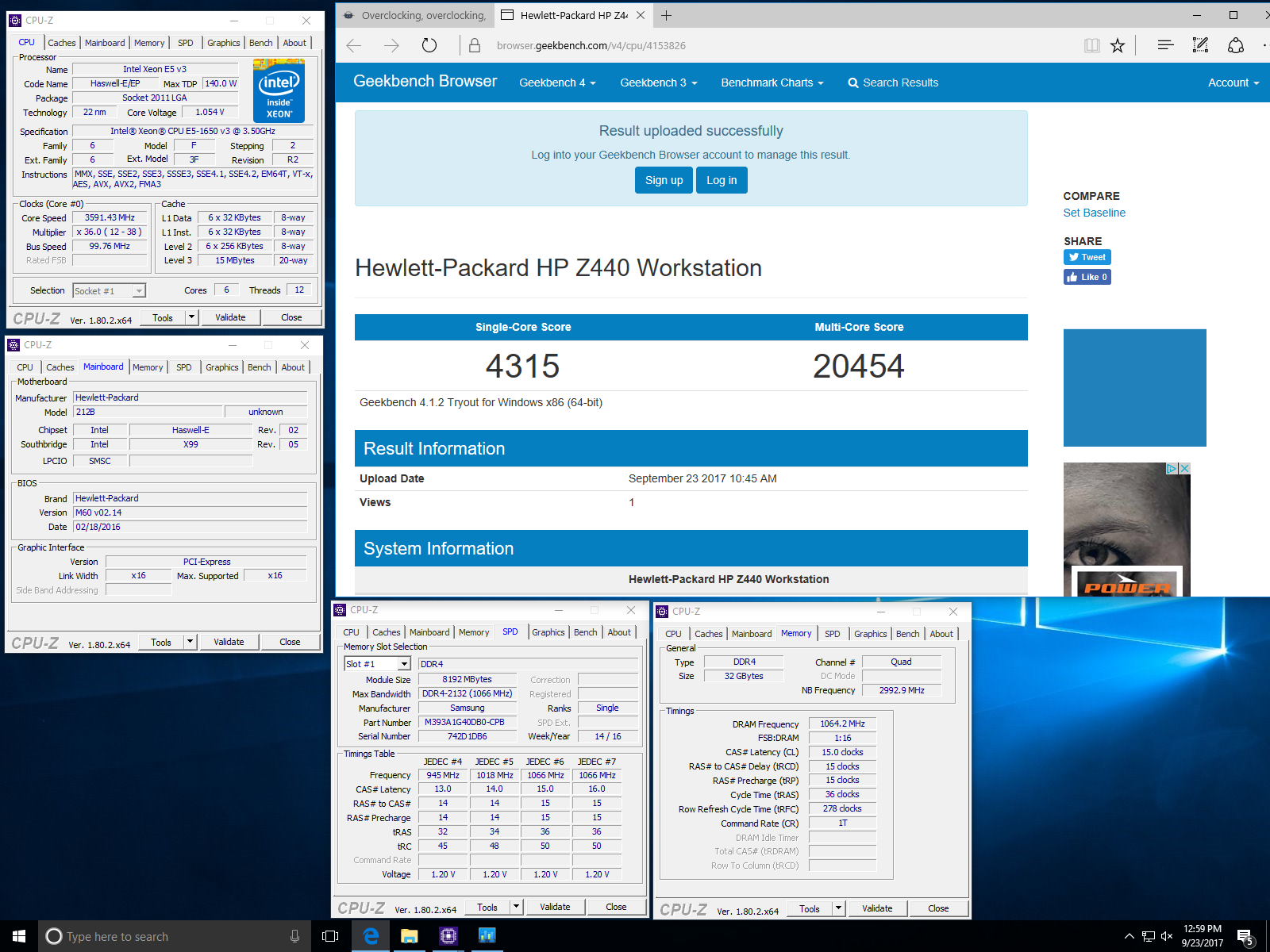
Task: Click the Geekbench chart taskbar icon
Action: click(x=487, y=936)
